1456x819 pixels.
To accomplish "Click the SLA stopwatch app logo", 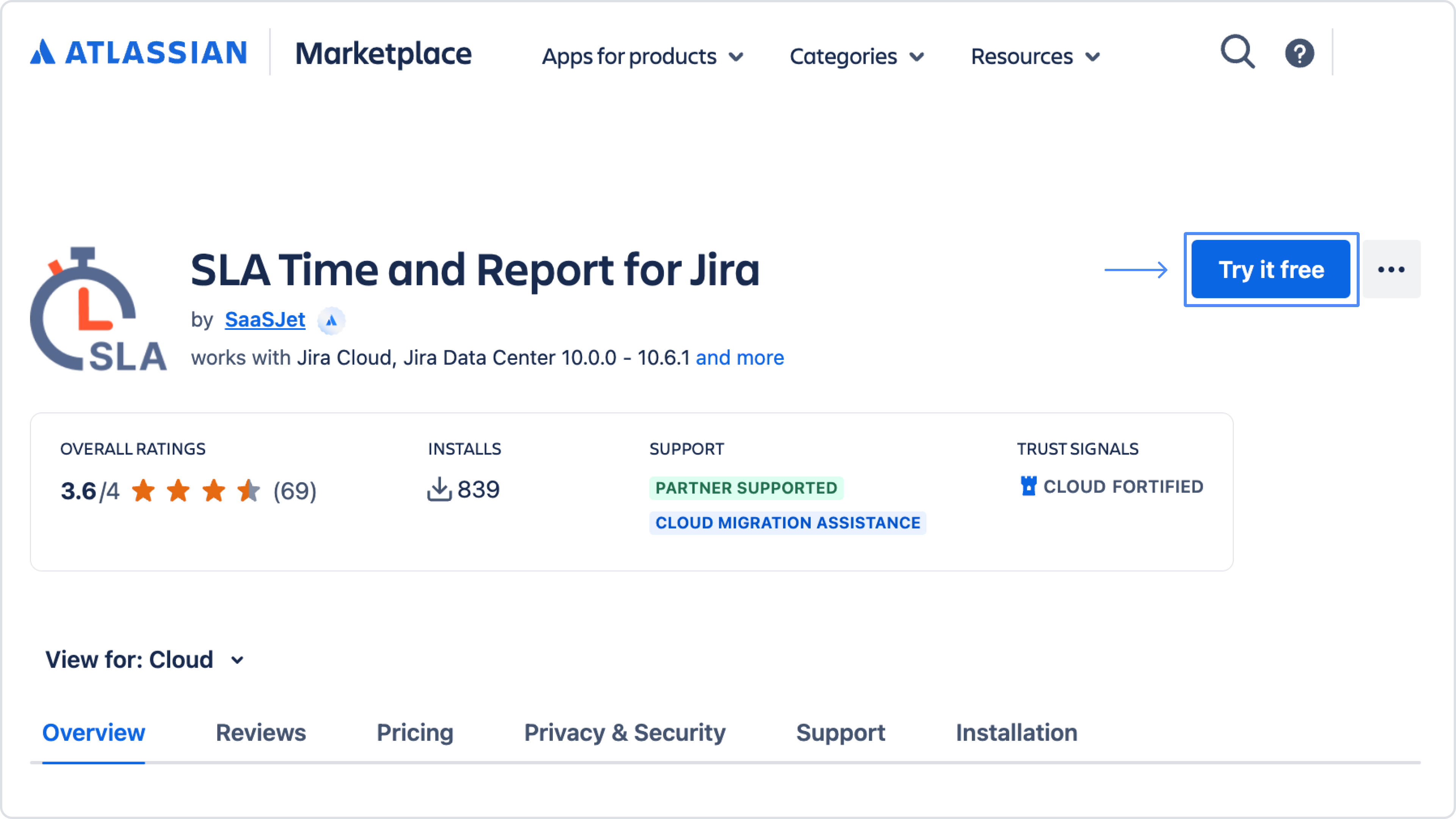I will tap(98, 310).
